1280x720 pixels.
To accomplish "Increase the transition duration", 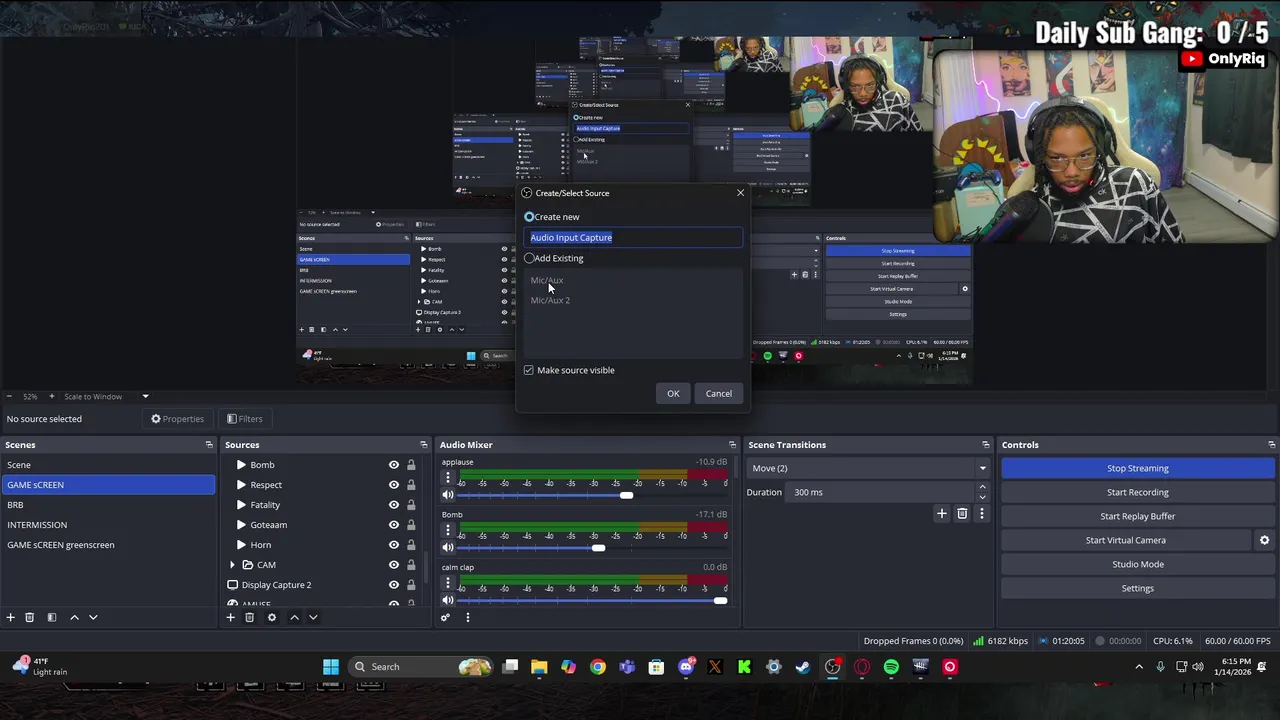I will click(982, 487).
